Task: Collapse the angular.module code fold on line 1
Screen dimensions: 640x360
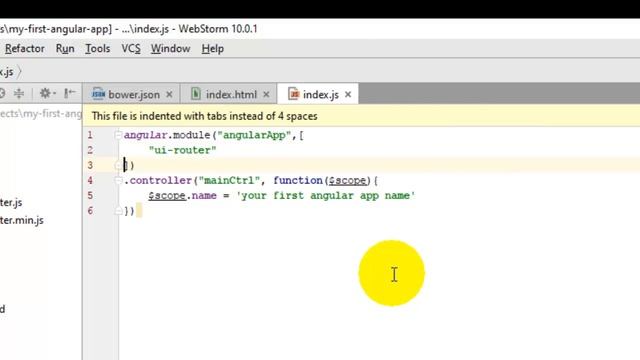Action: (x=118, y=135)
